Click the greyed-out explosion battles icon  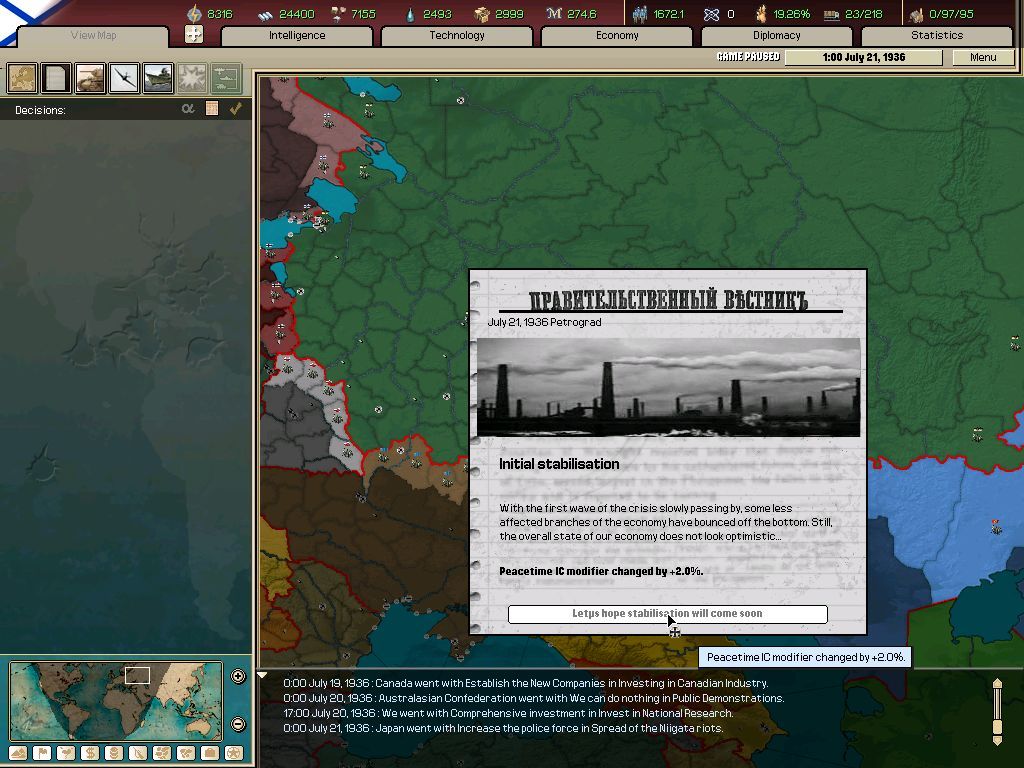click(192, 78)
